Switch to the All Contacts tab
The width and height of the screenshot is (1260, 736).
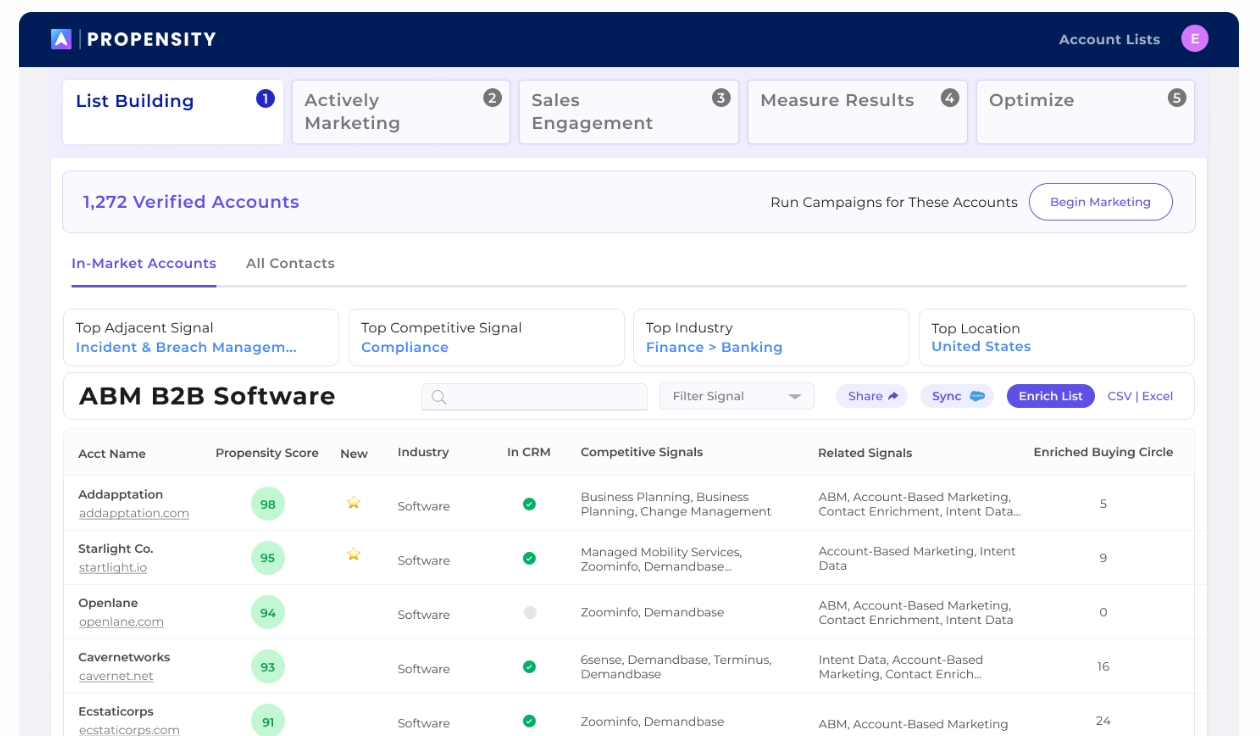290,263
